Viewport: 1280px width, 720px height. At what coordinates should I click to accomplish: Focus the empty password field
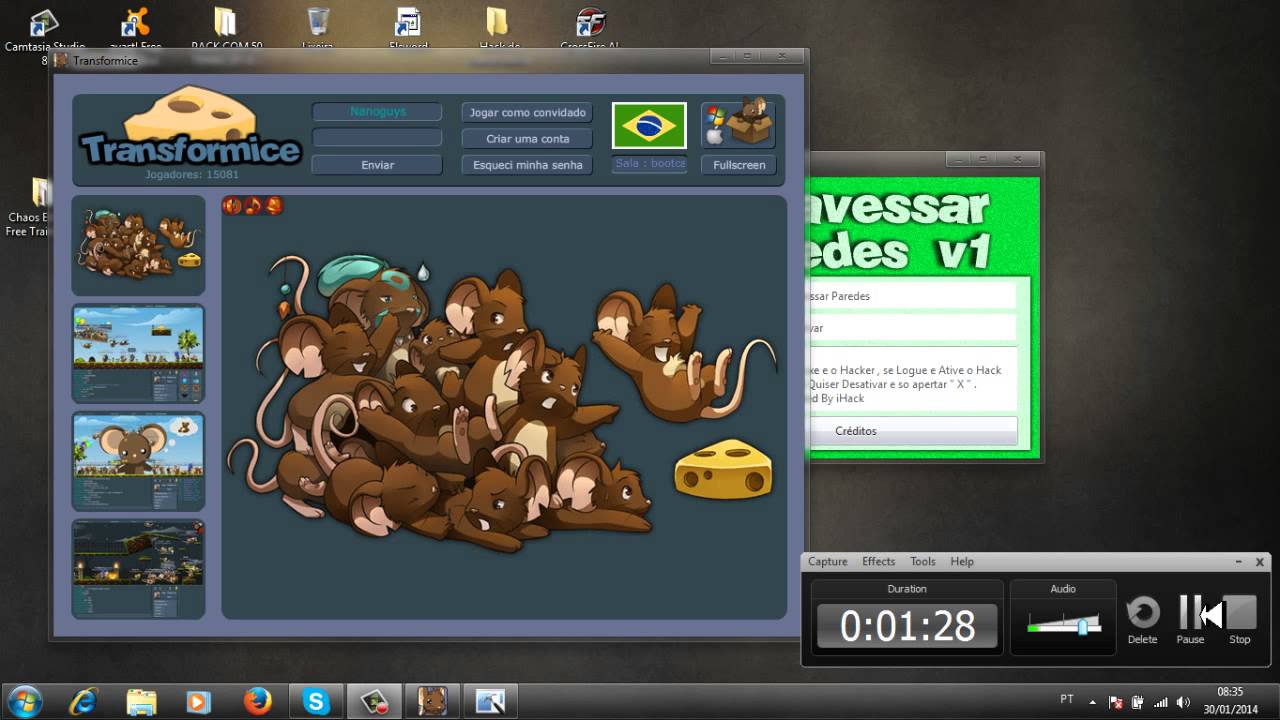point(377,138)
